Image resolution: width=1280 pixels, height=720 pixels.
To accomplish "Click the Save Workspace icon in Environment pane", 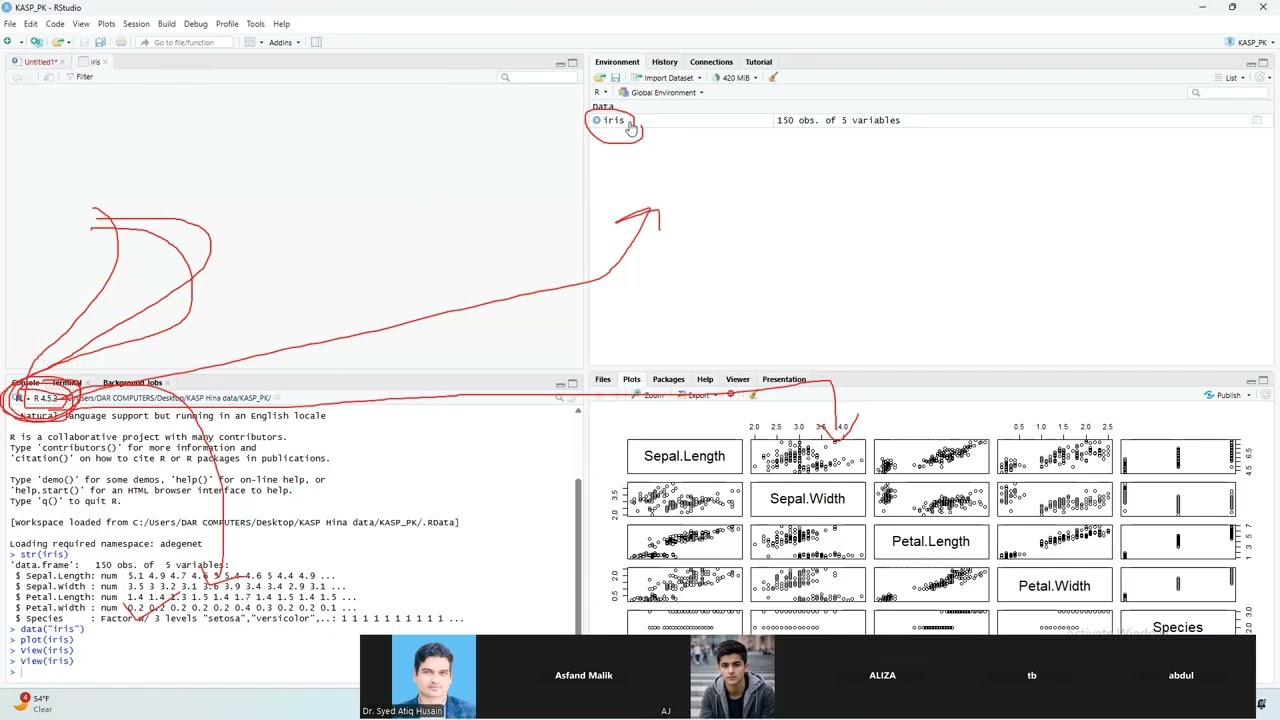I will click(615, 77).
